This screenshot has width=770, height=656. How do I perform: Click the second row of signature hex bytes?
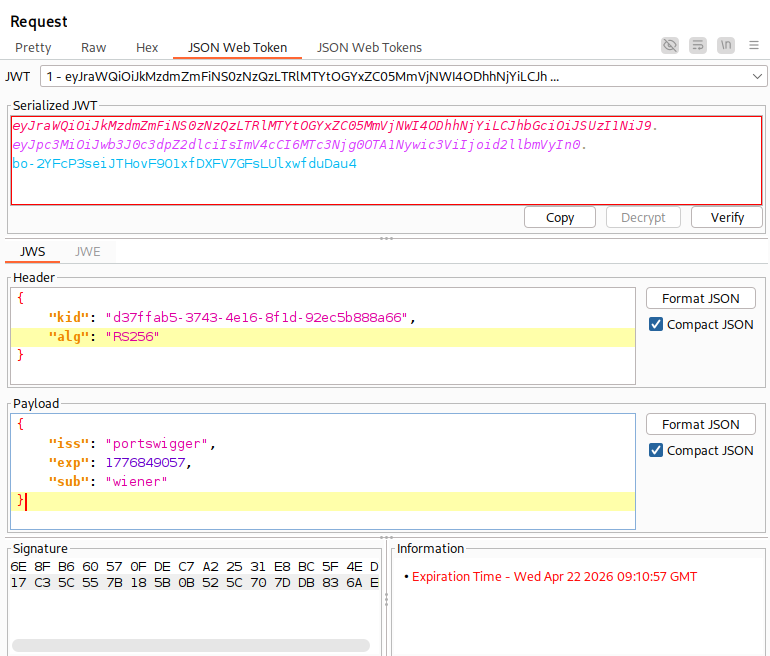click(x=194, y=583)
